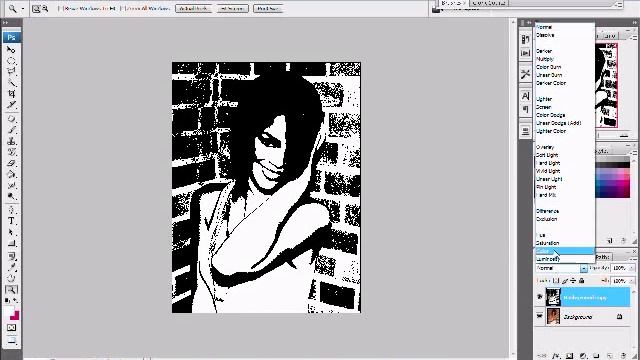Select the Path Selection tool
This screenshot has width=640, height=360.
(11, 232)
